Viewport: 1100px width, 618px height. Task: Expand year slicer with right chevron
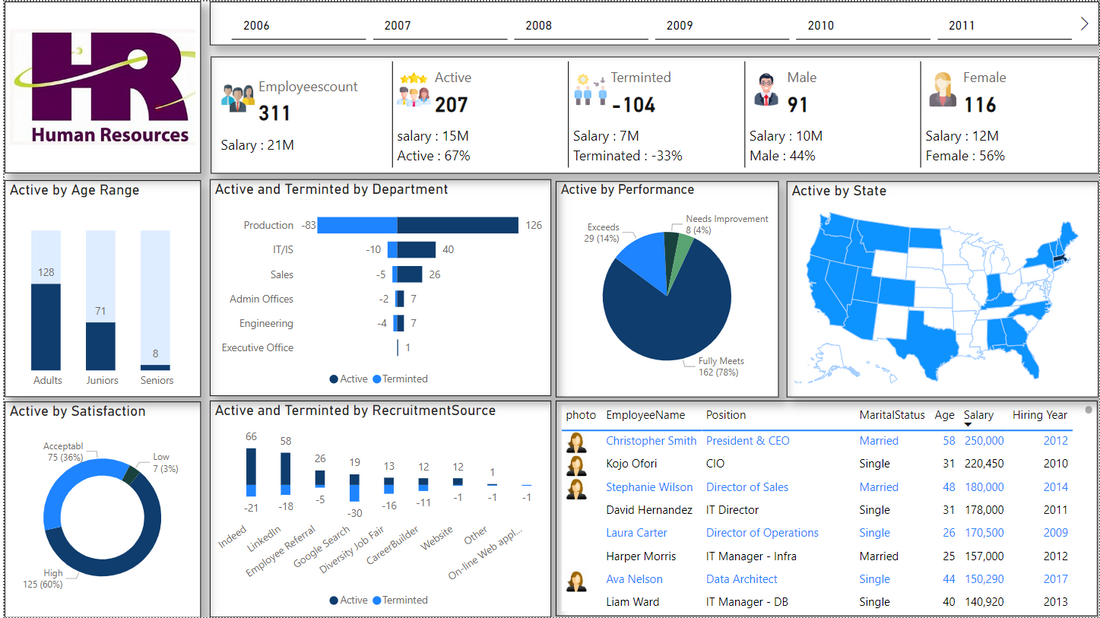[1085, 24]
